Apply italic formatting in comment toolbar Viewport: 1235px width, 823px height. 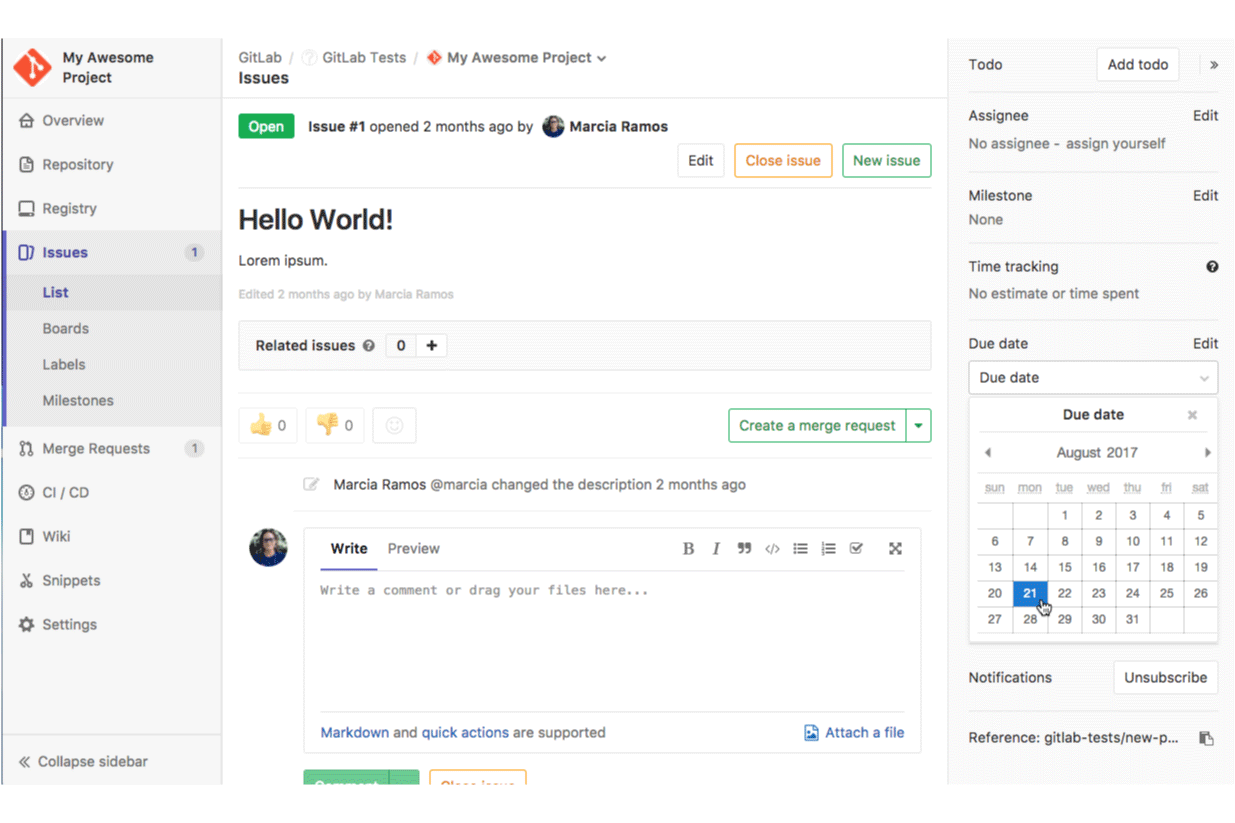[716, 548]
